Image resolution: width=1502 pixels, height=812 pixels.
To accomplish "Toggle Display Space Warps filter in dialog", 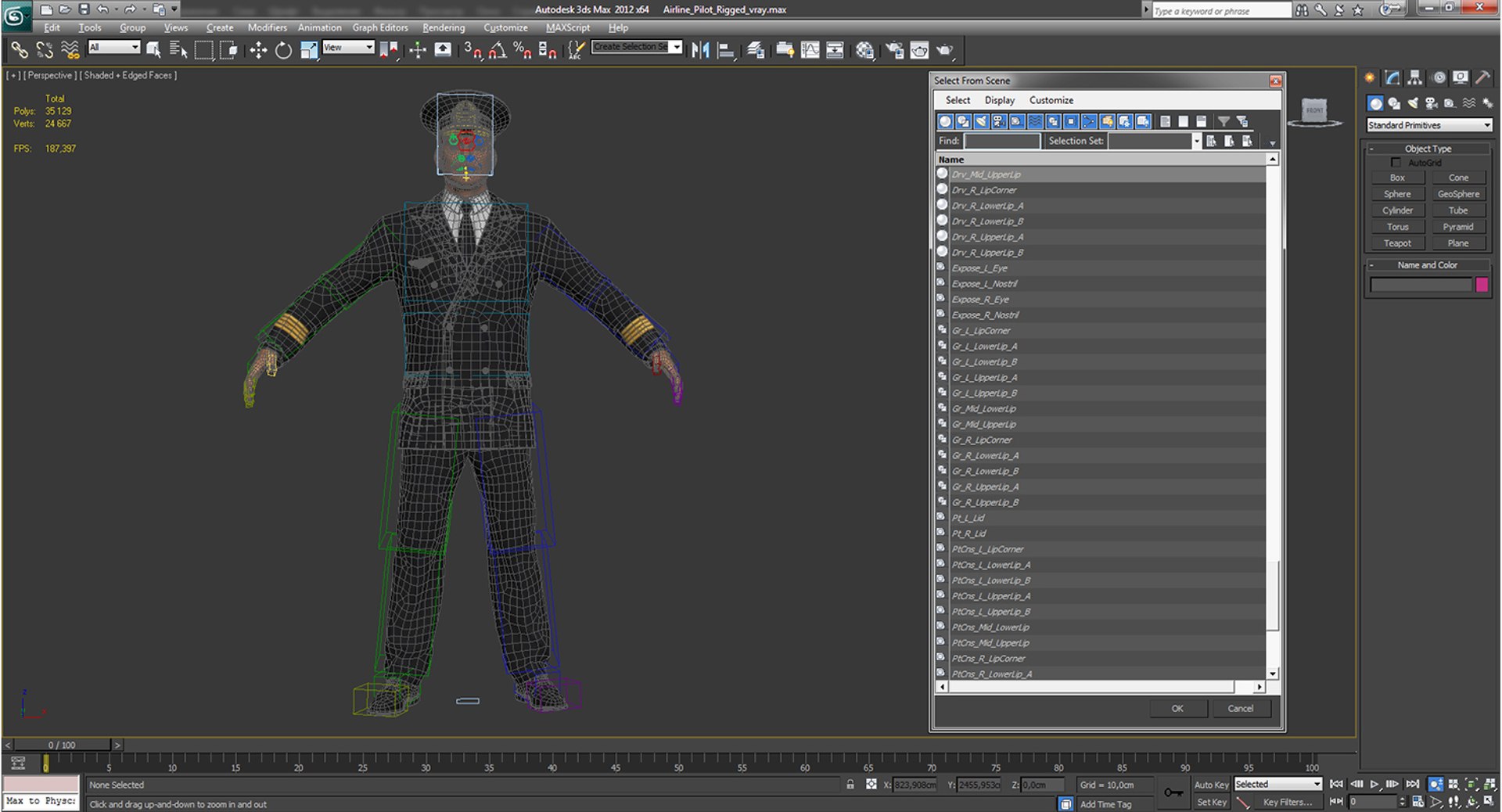I will click(x=1035, y=121).
